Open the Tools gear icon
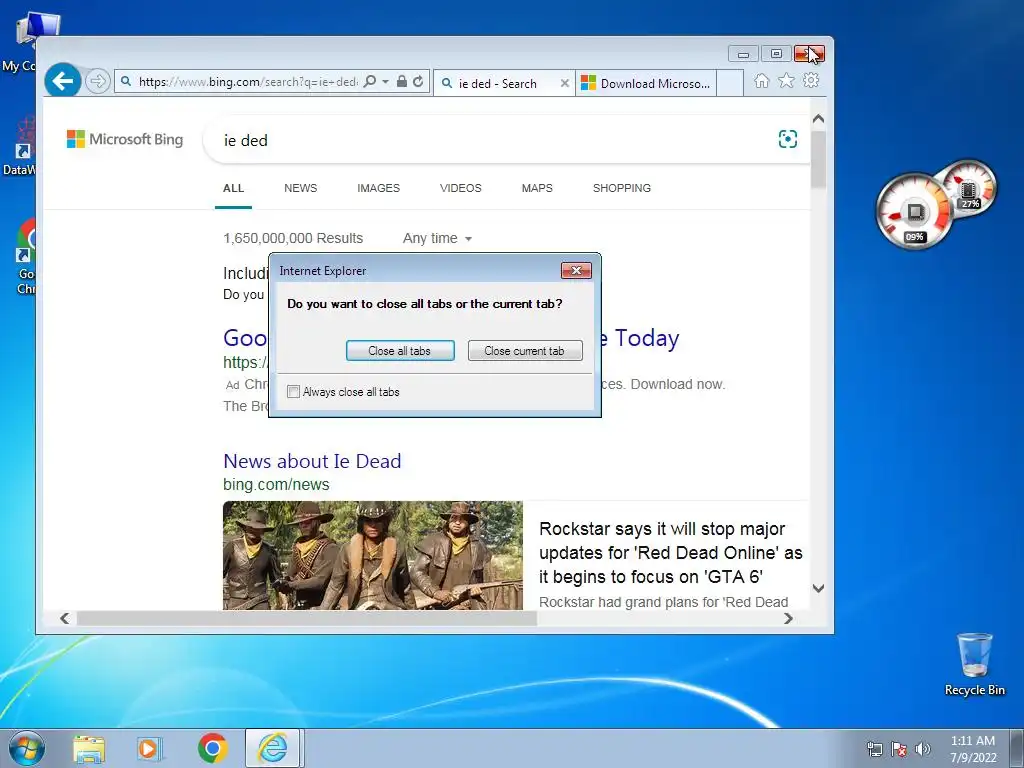The width and height of the screenshot is (1024, 768). [x=811, y=80]
